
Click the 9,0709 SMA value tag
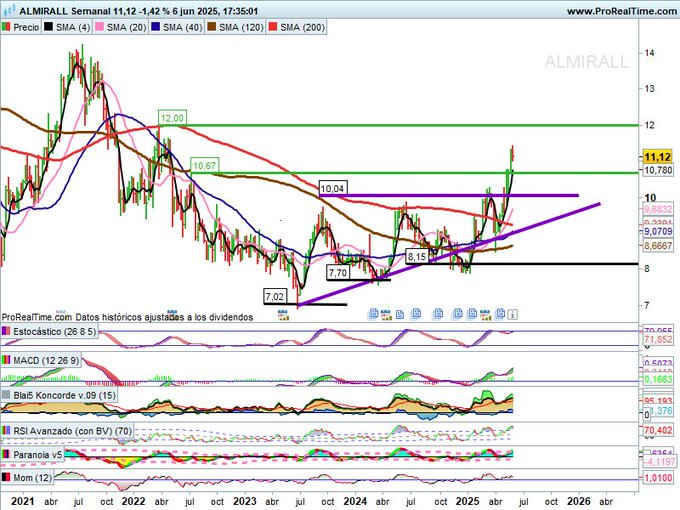[658, 232]
